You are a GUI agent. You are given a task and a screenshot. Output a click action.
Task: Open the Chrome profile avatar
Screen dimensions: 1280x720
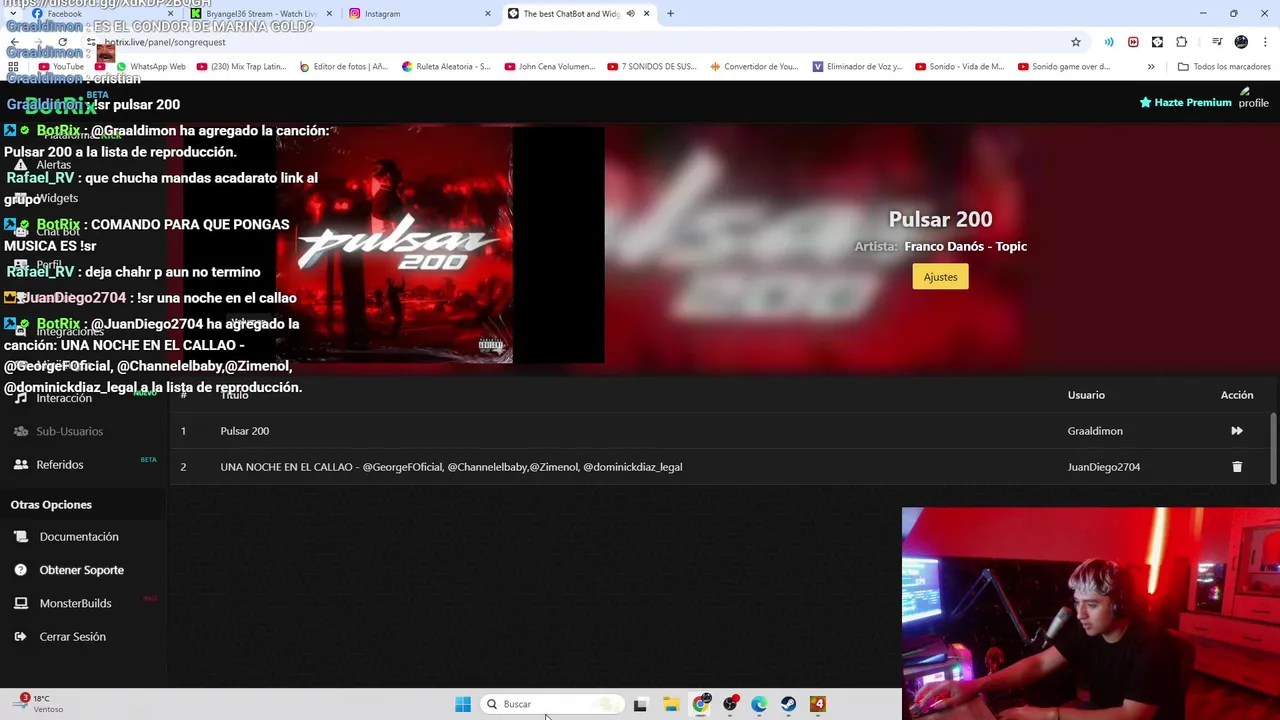[x=1241, y=42]
